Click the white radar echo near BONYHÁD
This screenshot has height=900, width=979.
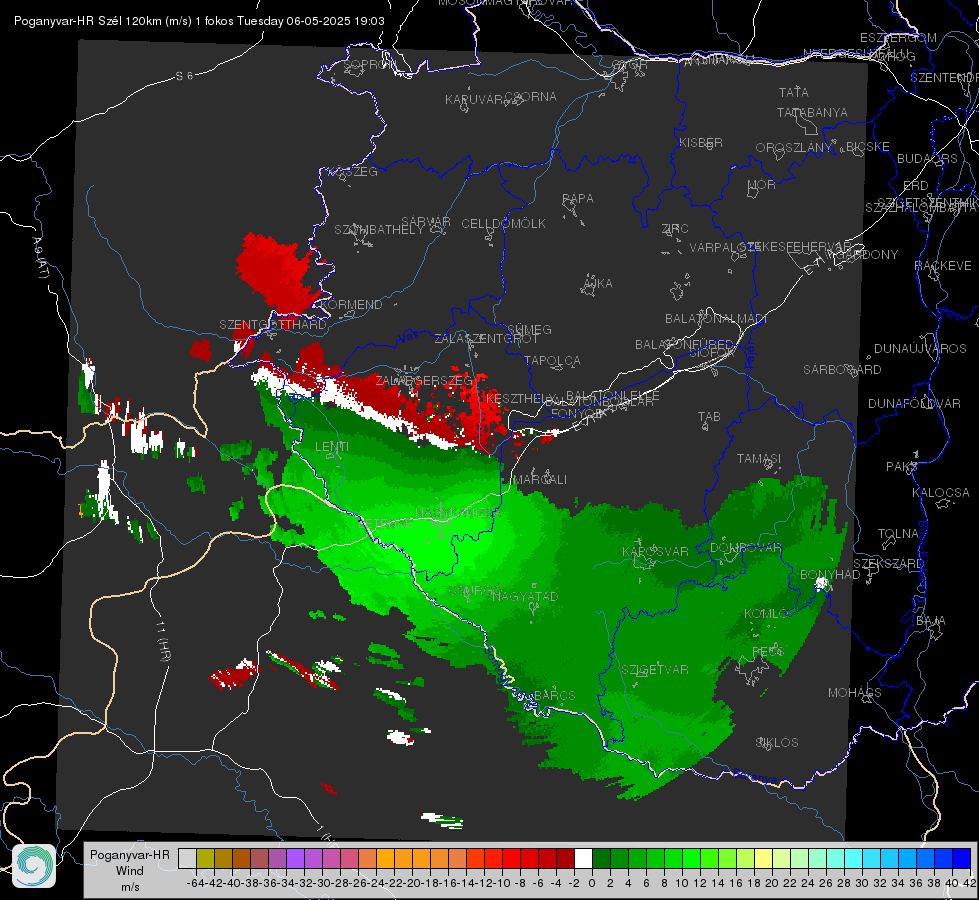click(x=822, y=584)
